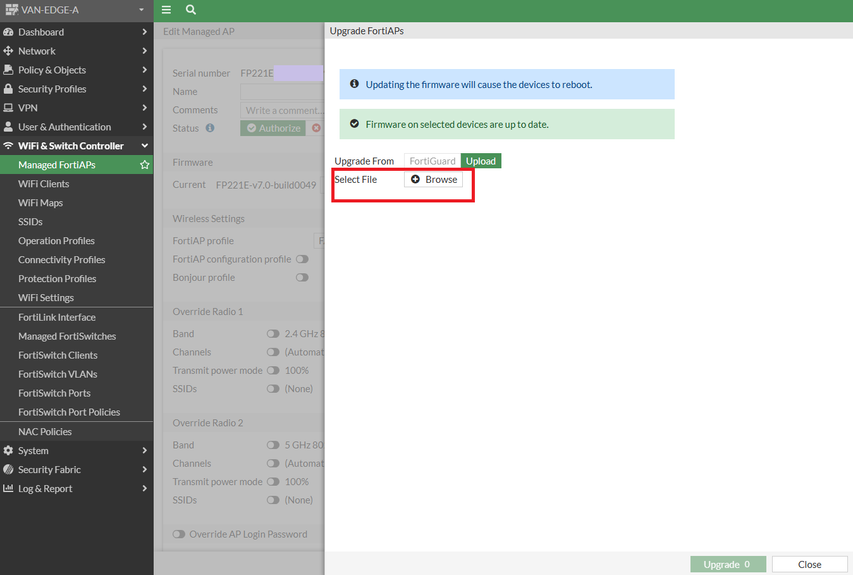This screenshot has height=575, width=853.
Task: Open Protection Profiles menu item
Action: tap(76, 279)
